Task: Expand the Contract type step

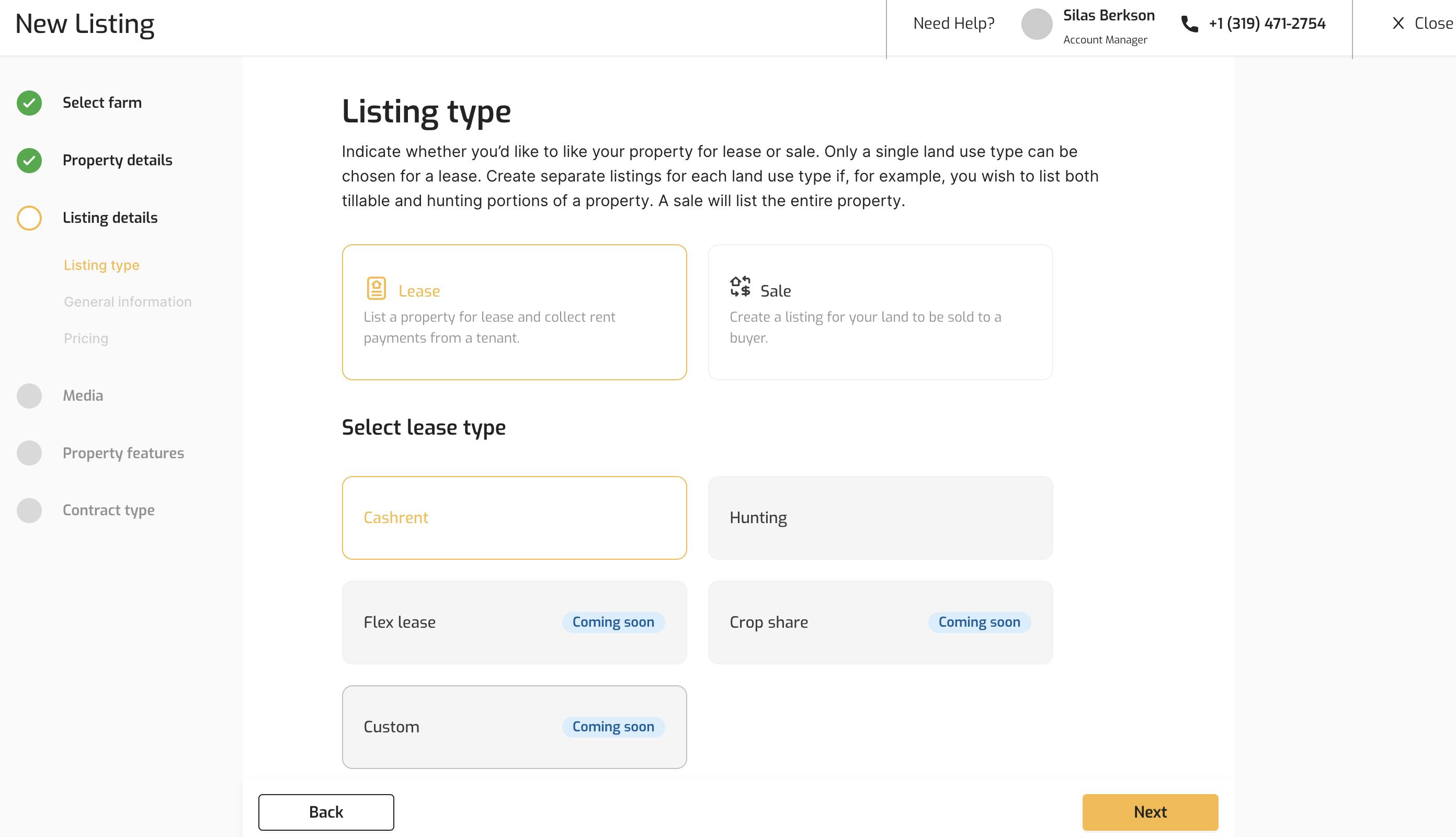Action: pyautogui.click(x=109, y=511)
